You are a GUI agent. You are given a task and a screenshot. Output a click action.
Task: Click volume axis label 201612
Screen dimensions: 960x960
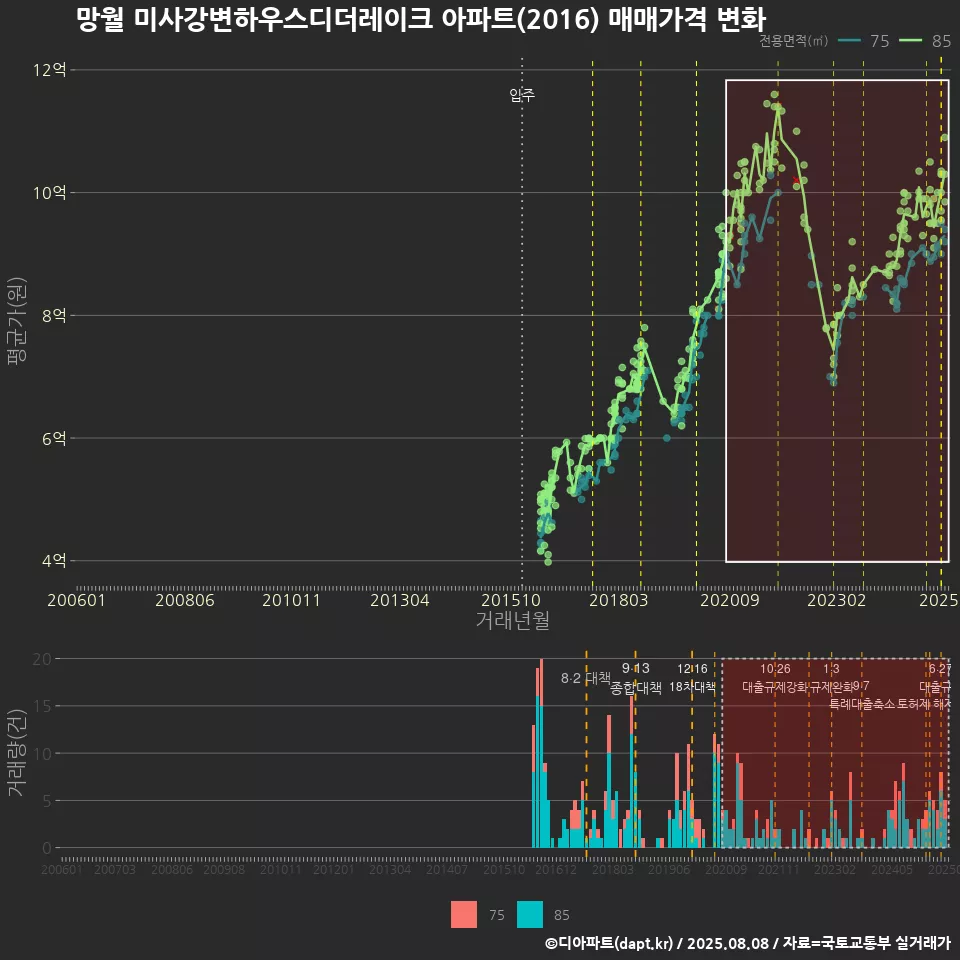[x=556, y=869]
